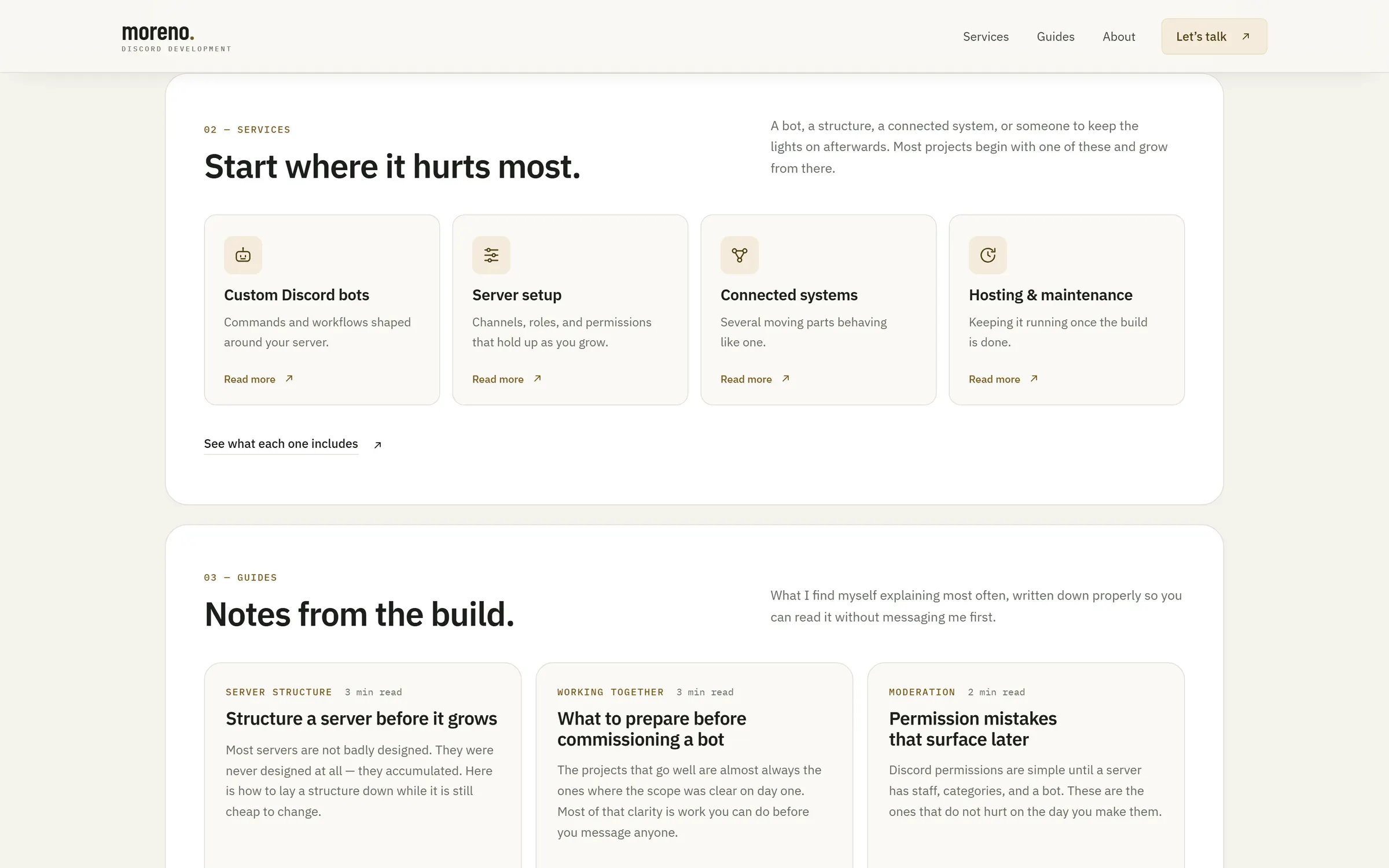Select the Hosting & maintenance card title
The width and height of the screenshot is (1389, 868).
coord(1050,295)
